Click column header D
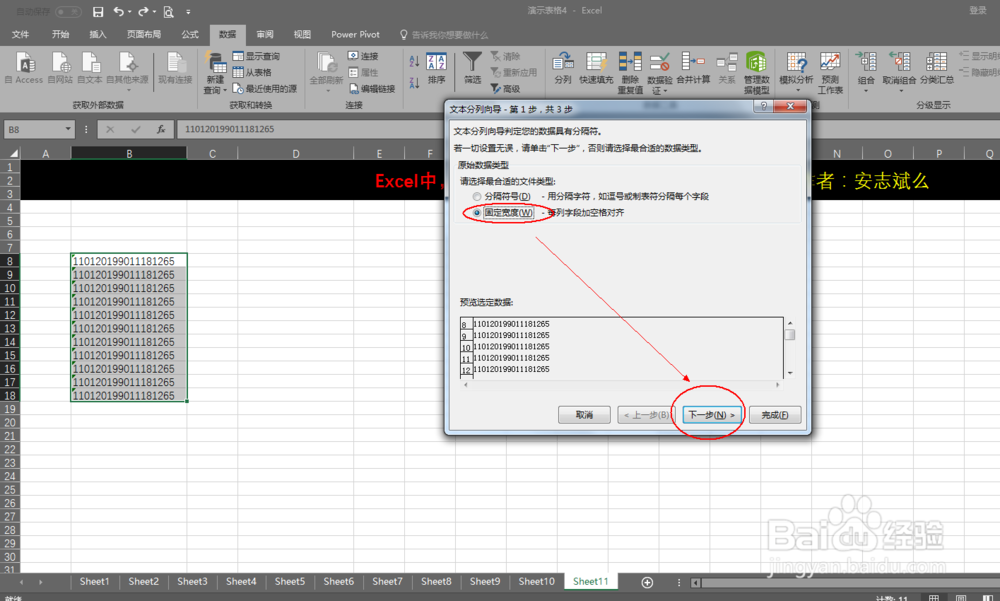Image resolution: width=1000 pixels, height=601 pixels. click(x=296, y=153)
